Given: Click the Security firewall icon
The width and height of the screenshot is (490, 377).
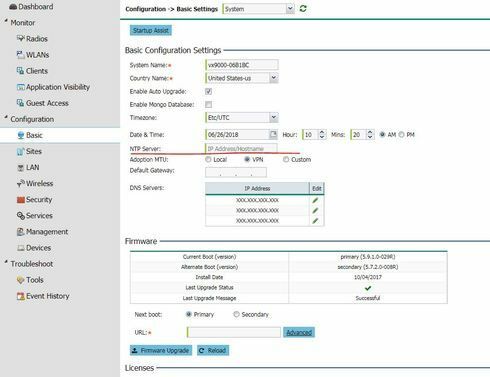Looking at the screenshot, I should coord(21,200).
